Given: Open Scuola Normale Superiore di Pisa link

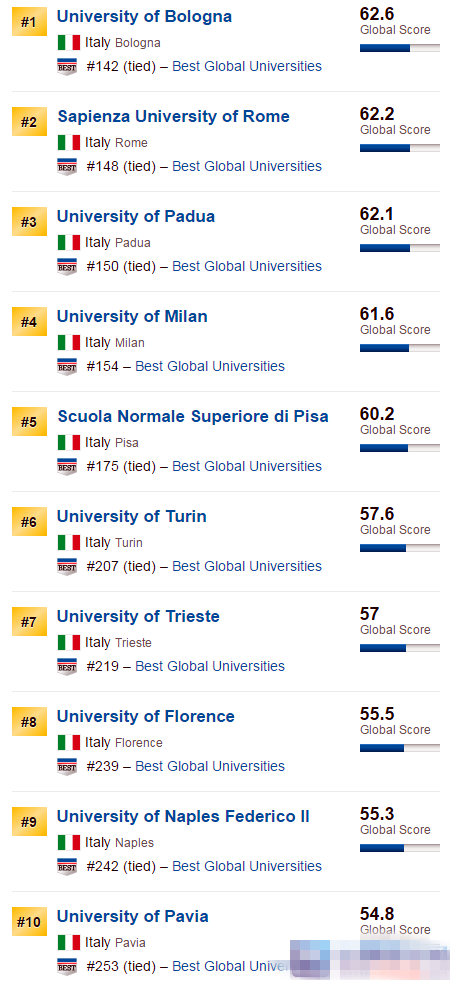Looking at the screenshot, I should [x=193, y=416].
